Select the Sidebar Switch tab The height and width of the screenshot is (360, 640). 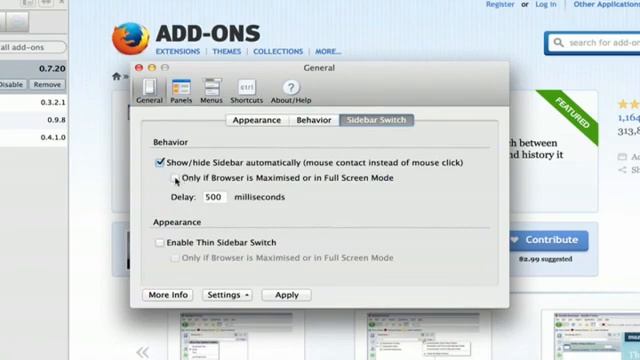(376, 120)
